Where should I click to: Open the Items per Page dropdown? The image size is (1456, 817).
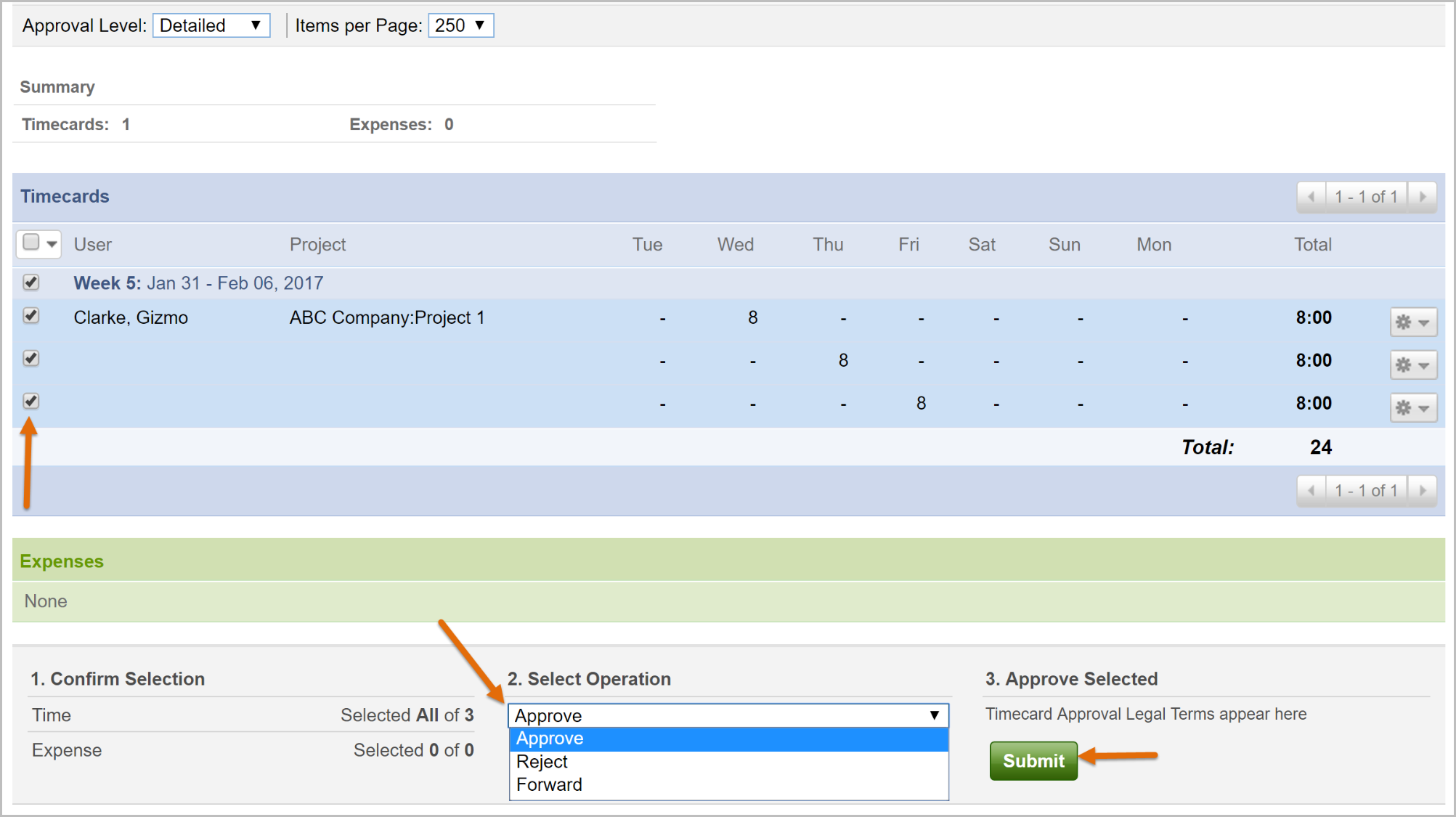click(x=461, y=25)
